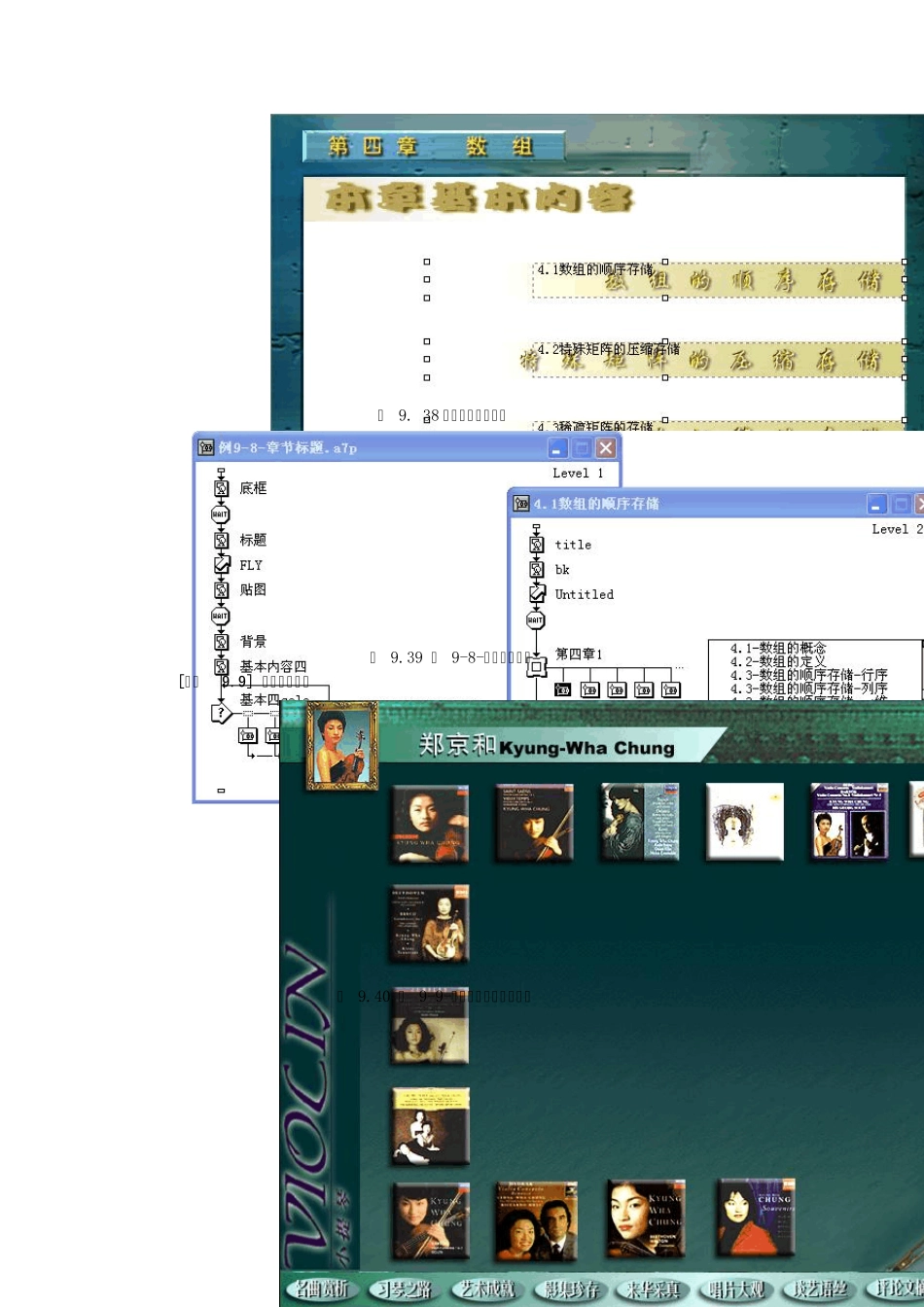
Task: Select the 背景 display icon
Action: tap(221, 642)
